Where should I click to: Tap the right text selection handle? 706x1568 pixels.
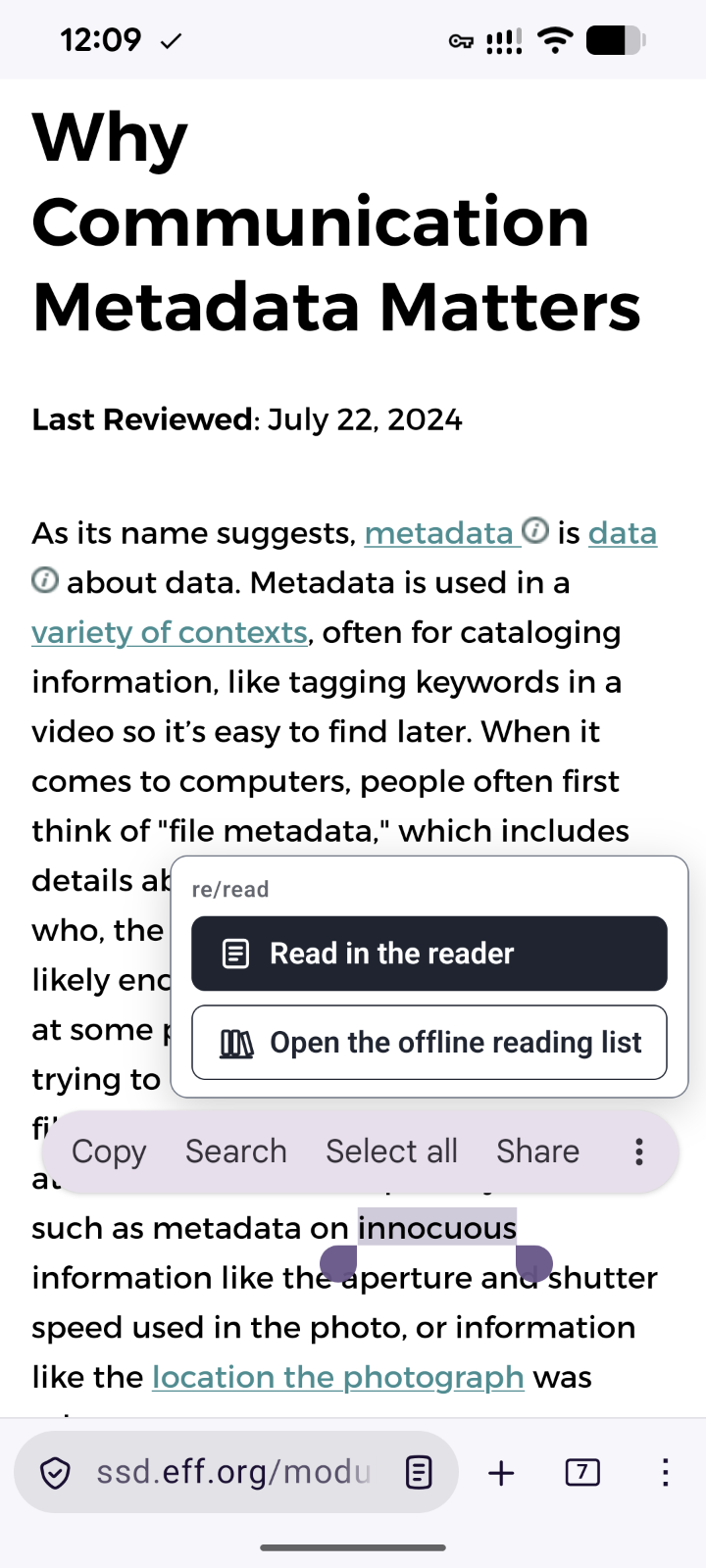[x=534, y=1262]
